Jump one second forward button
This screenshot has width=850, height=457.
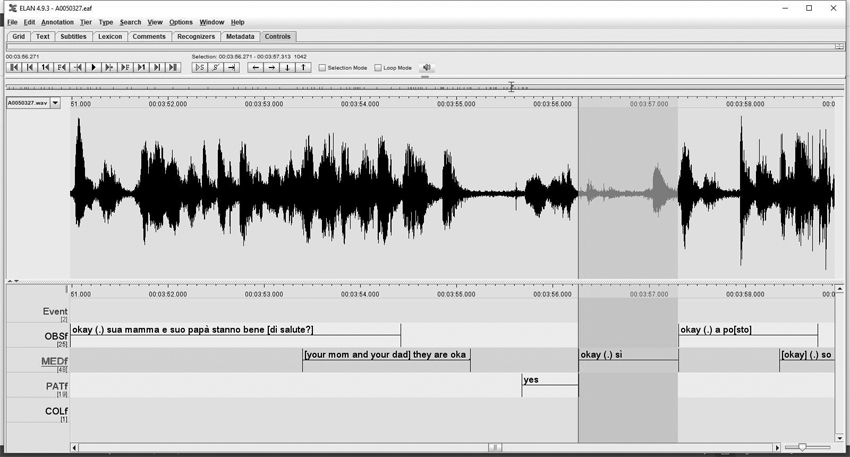(141, 67)
